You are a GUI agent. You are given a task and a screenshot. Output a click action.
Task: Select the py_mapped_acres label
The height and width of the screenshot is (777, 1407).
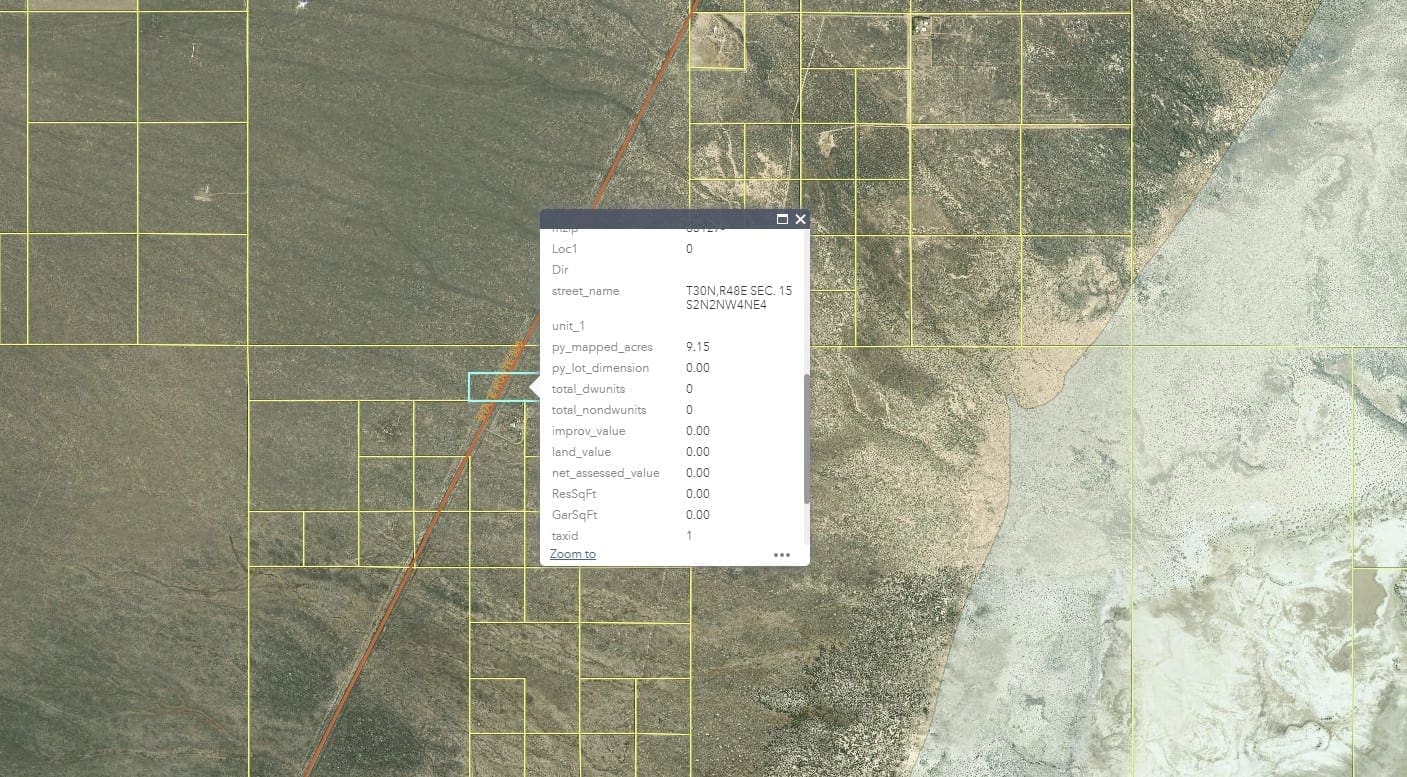click(602, 347)
